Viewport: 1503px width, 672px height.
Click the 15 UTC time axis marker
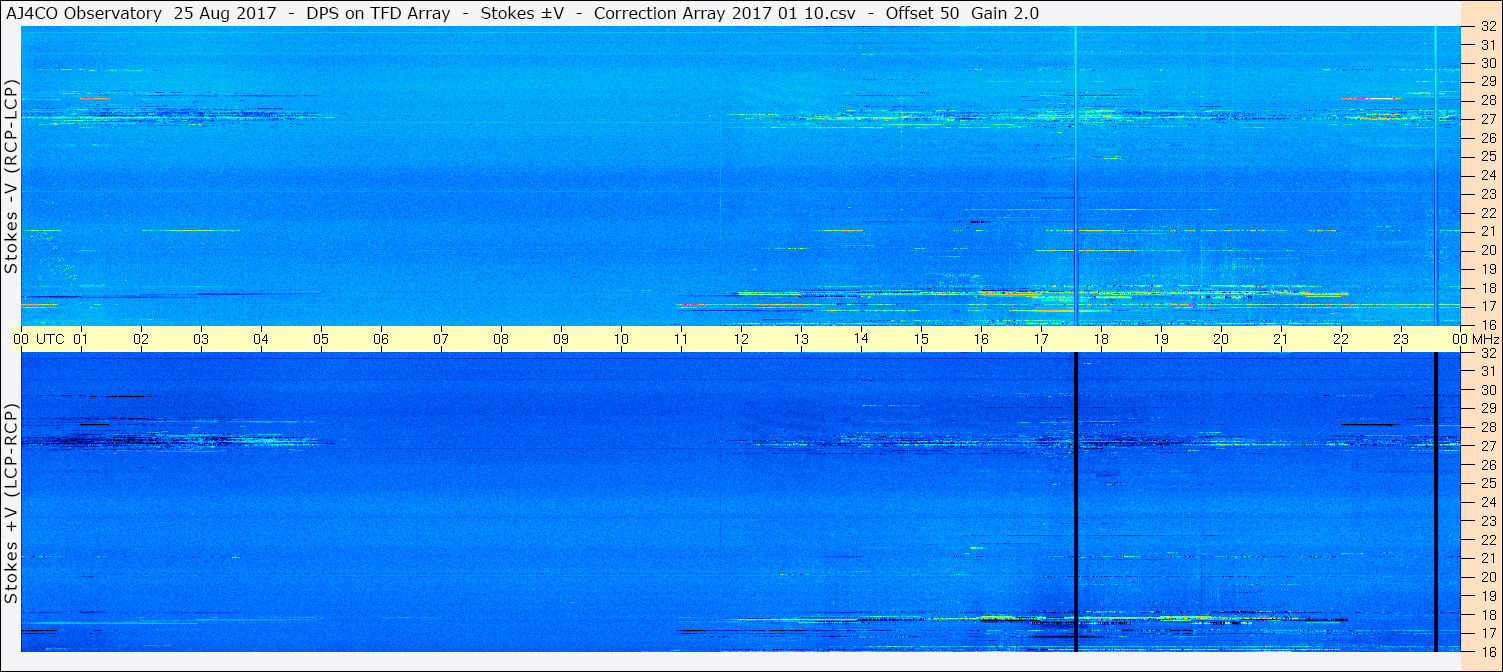click(x=921, y=340)
